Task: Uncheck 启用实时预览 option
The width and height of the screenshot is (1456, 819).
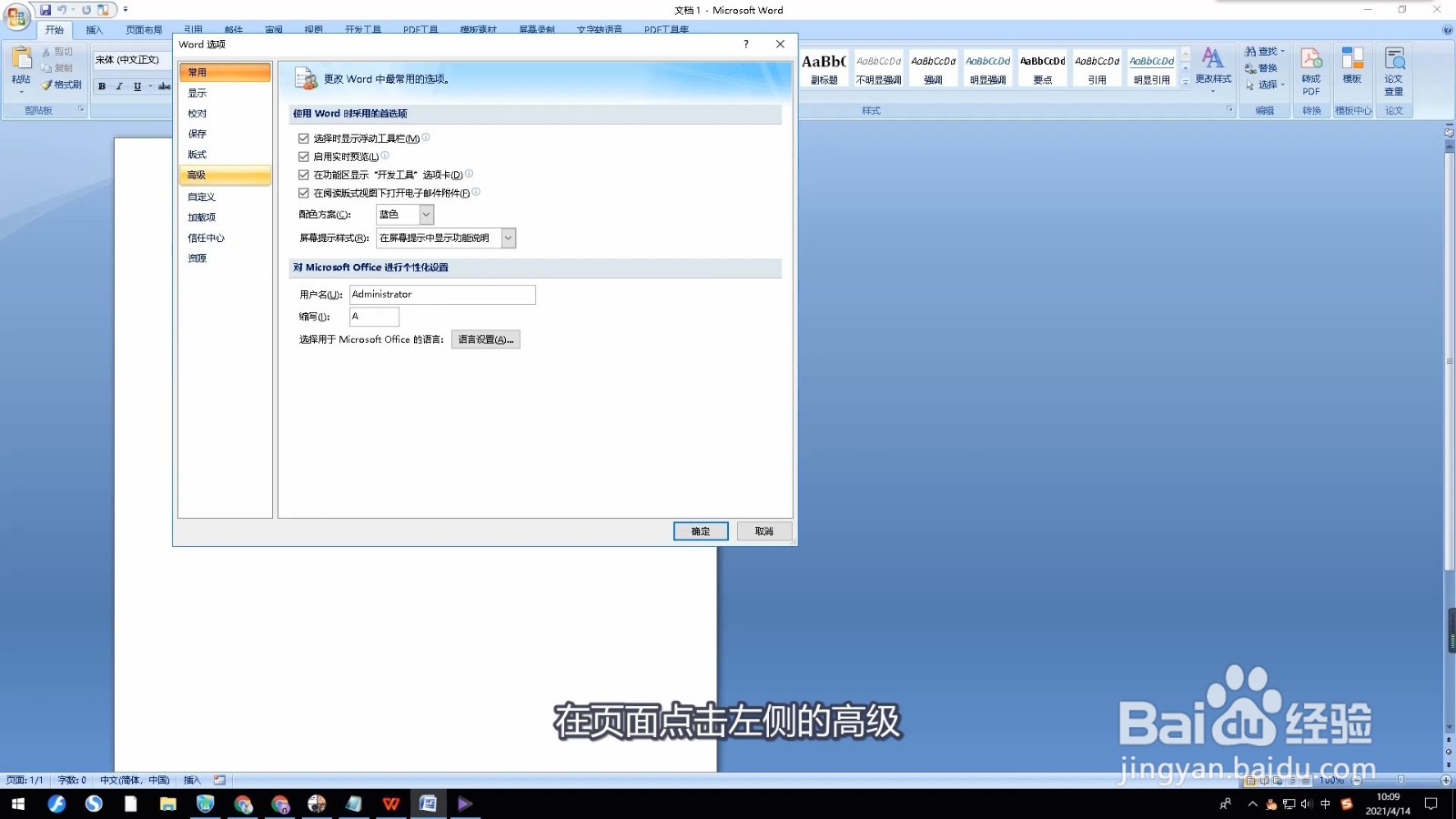Action: (303, 156)
